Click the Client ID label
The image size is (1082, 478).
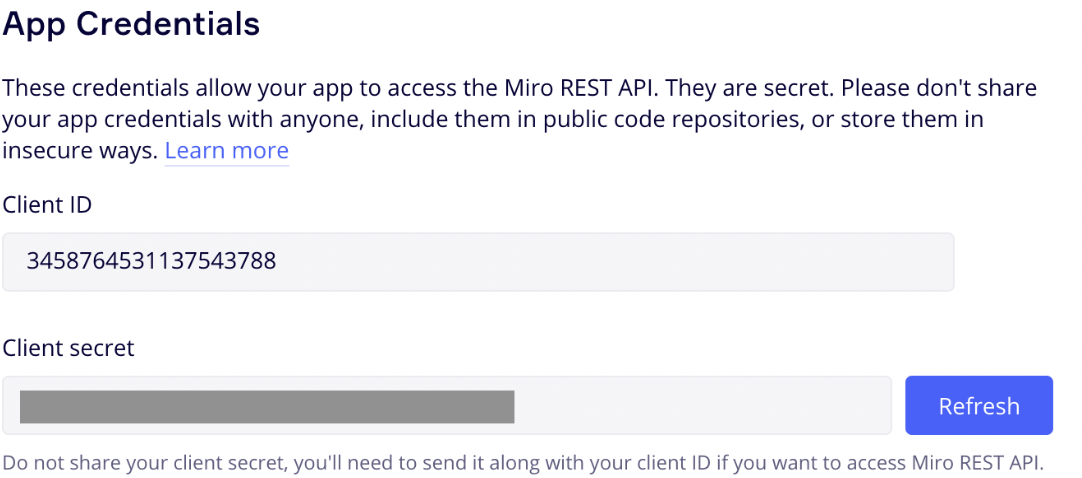48,205
